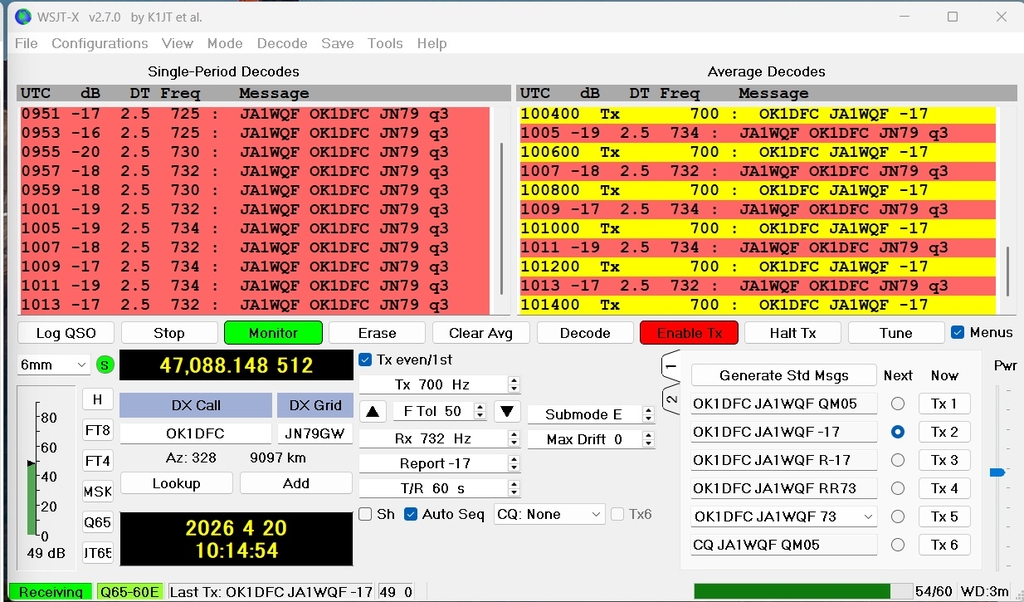The height and width of the screenshot is (602, 1024).
Task: Adjust F Tol 50 spinner arrows
Action: pos(480,411)
